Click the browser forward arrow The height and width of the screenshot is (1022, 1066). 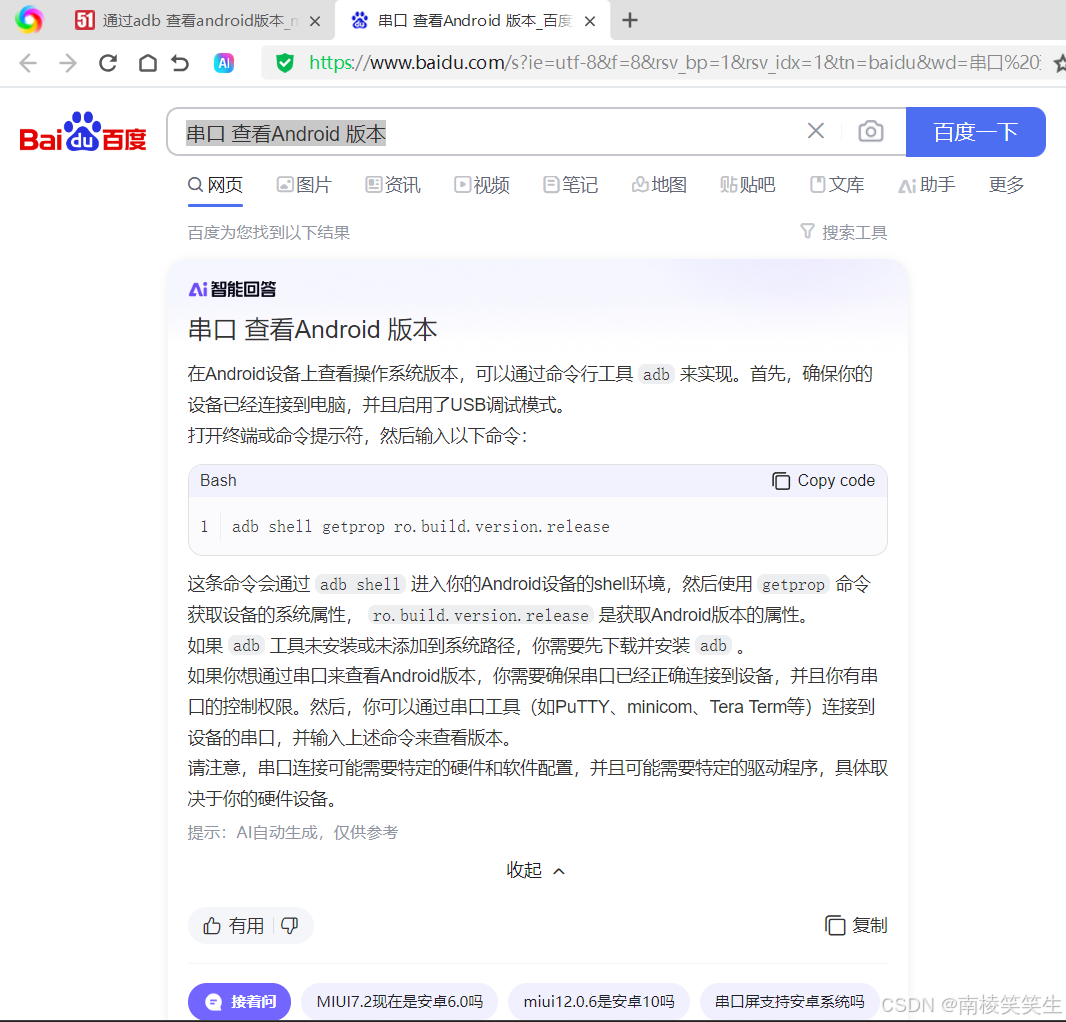coord(68,63)
